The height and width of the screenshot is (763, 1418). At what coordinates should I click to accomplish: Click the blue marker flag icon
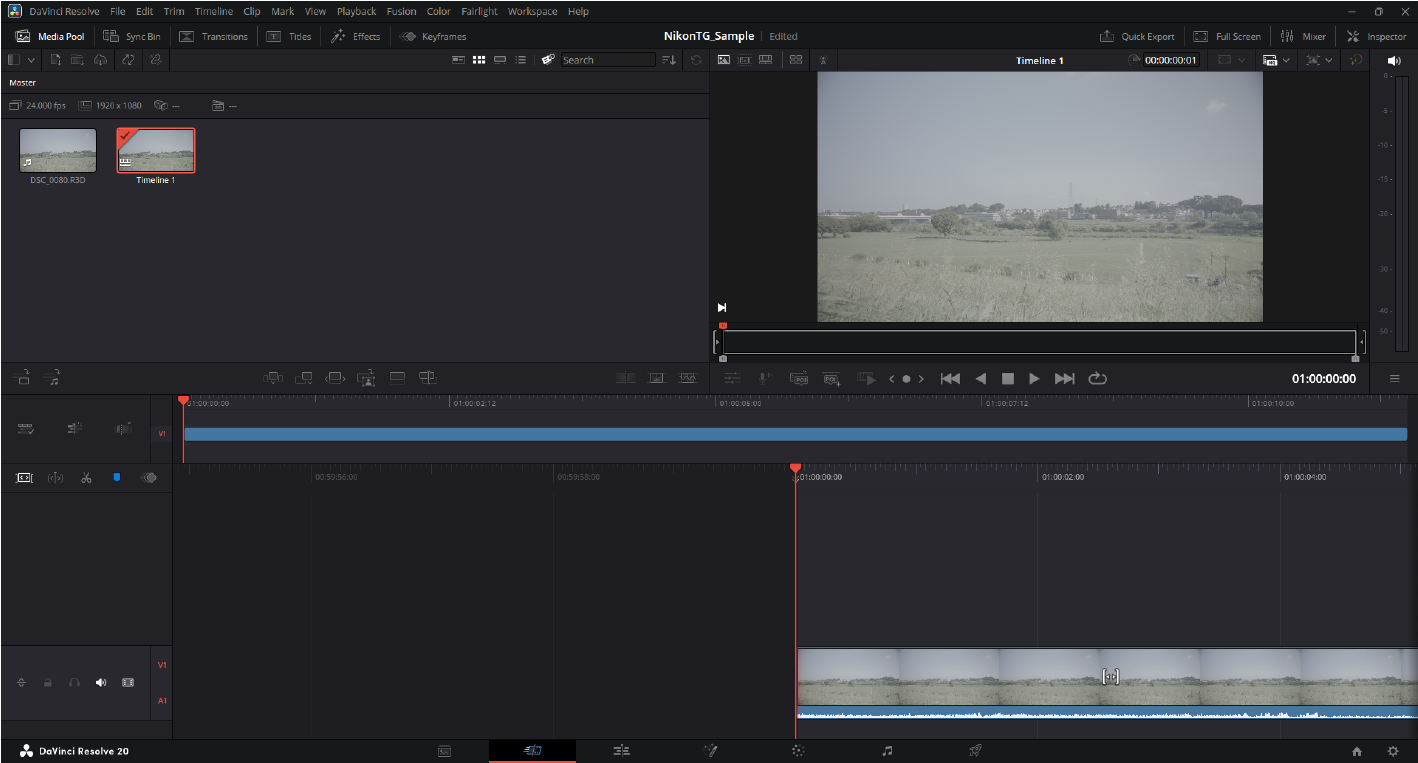click(x=116, y=478)
